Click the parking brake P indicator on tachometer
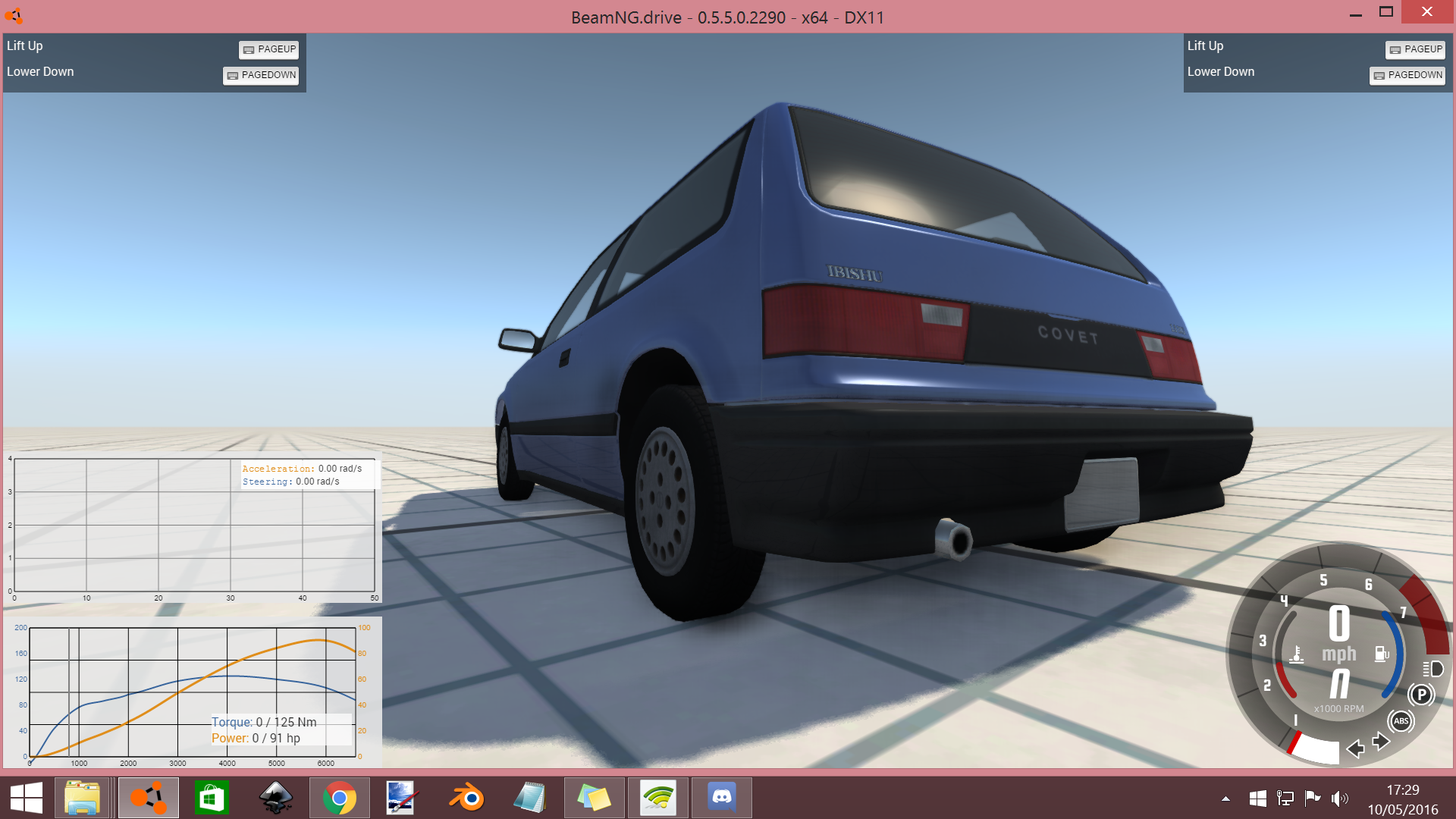Screen dimensions: 1456x819 (x=1422, y=695)
